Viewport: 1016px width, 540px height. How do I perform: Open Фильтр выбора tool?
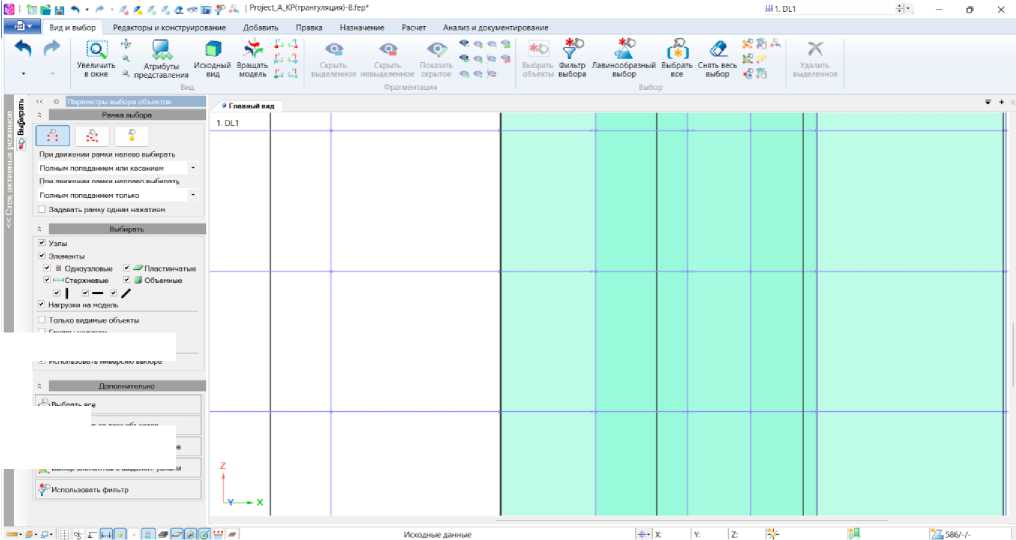572,58
